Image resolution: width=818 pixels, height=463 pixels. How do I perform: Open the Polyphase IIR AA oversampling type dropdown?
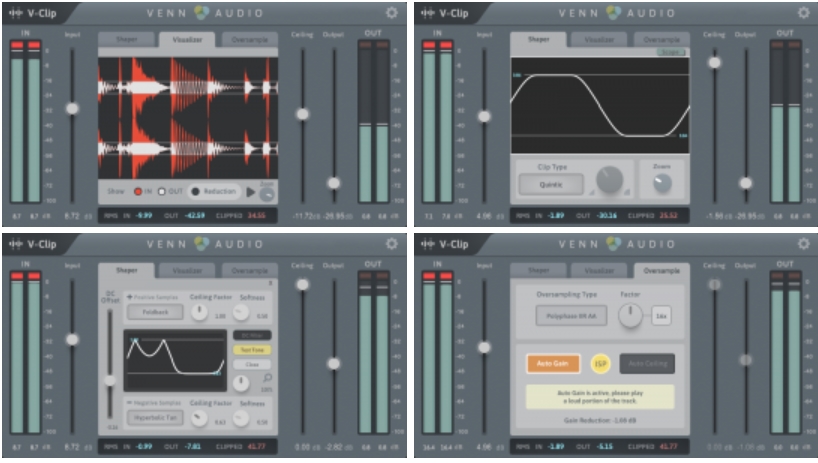tap(571, 316)
